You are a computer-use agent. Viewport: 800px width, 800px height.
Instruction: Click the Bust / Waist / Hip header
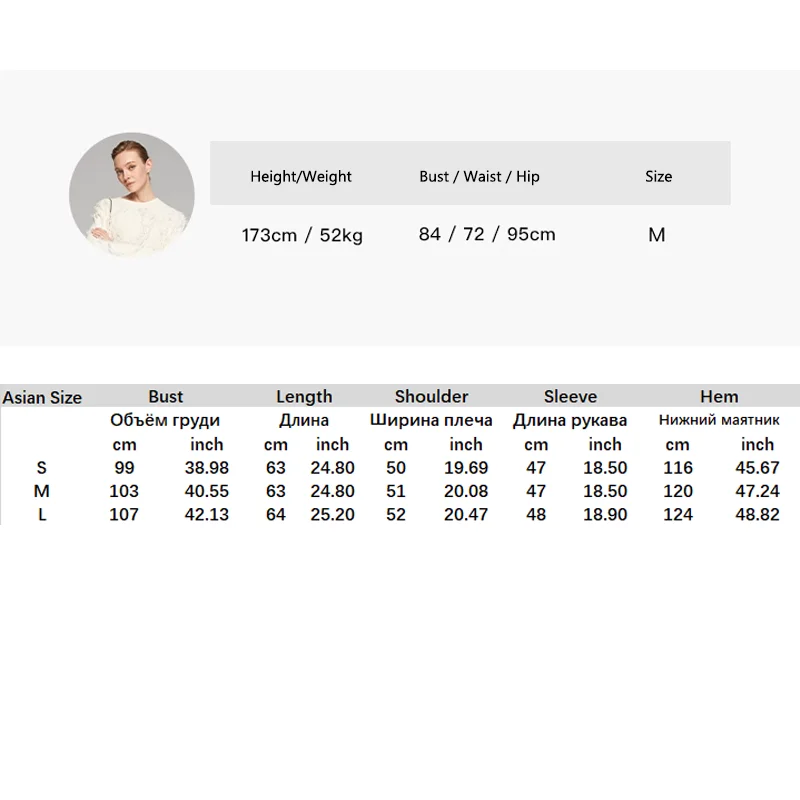pyautogui.click(x=479, y=177)
